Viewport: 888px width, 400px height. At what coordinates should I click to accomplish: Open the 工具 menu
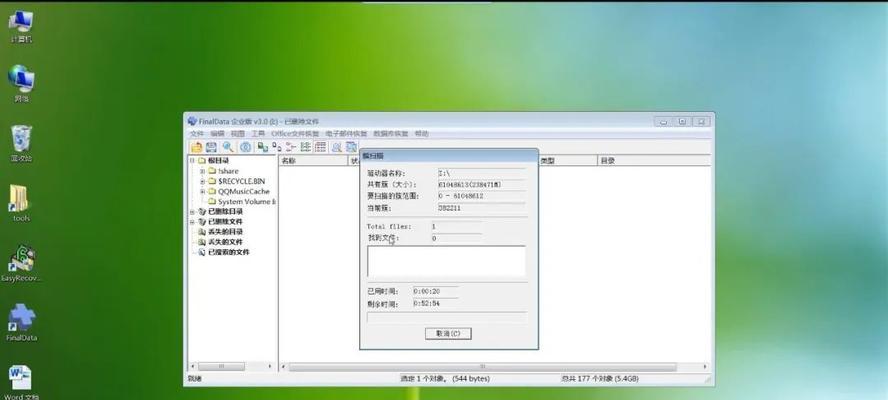(x=258, y=134)
